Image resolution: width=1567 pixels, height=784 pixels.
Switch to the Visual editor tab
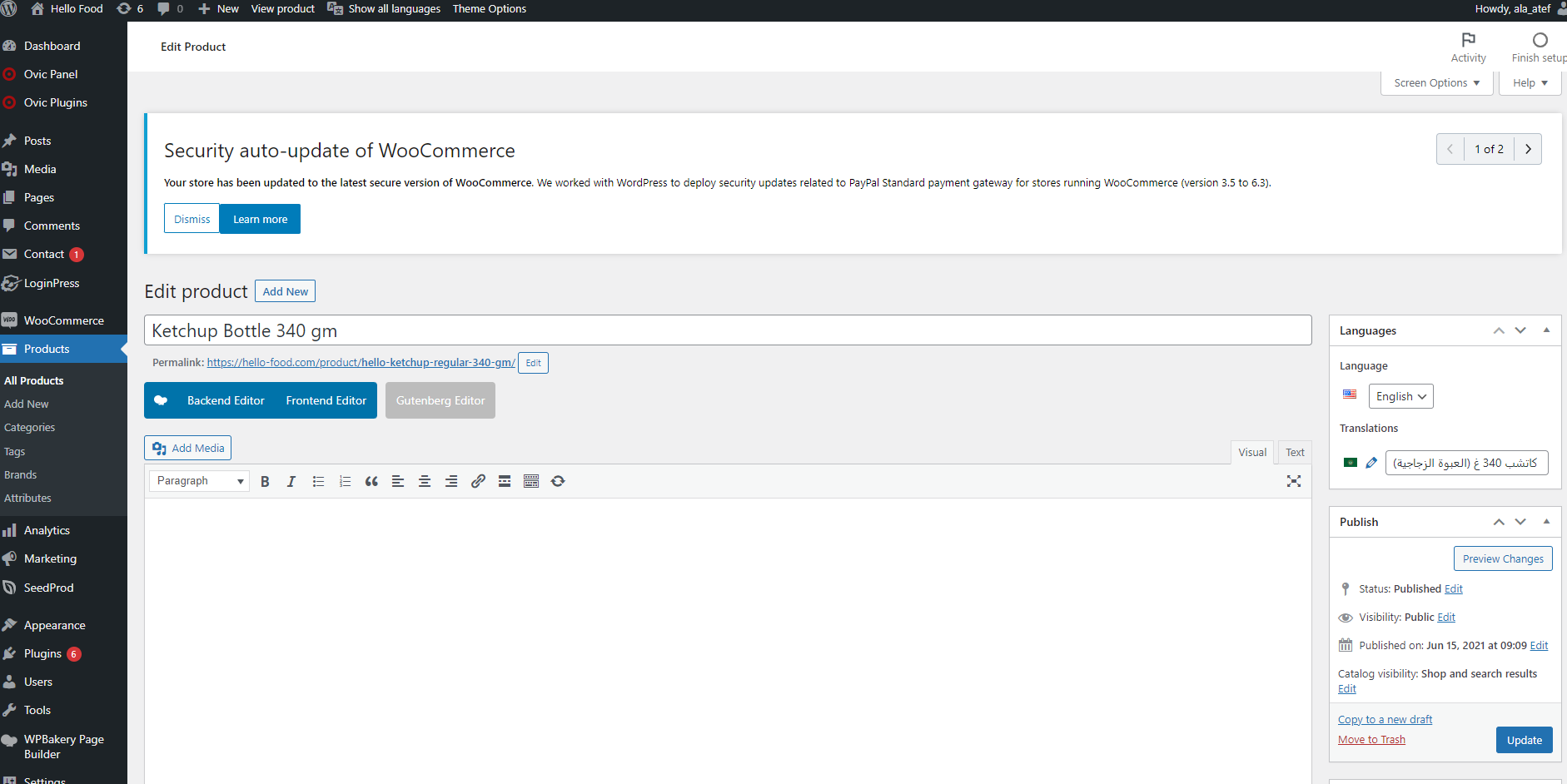click(x=1252, y=452)
